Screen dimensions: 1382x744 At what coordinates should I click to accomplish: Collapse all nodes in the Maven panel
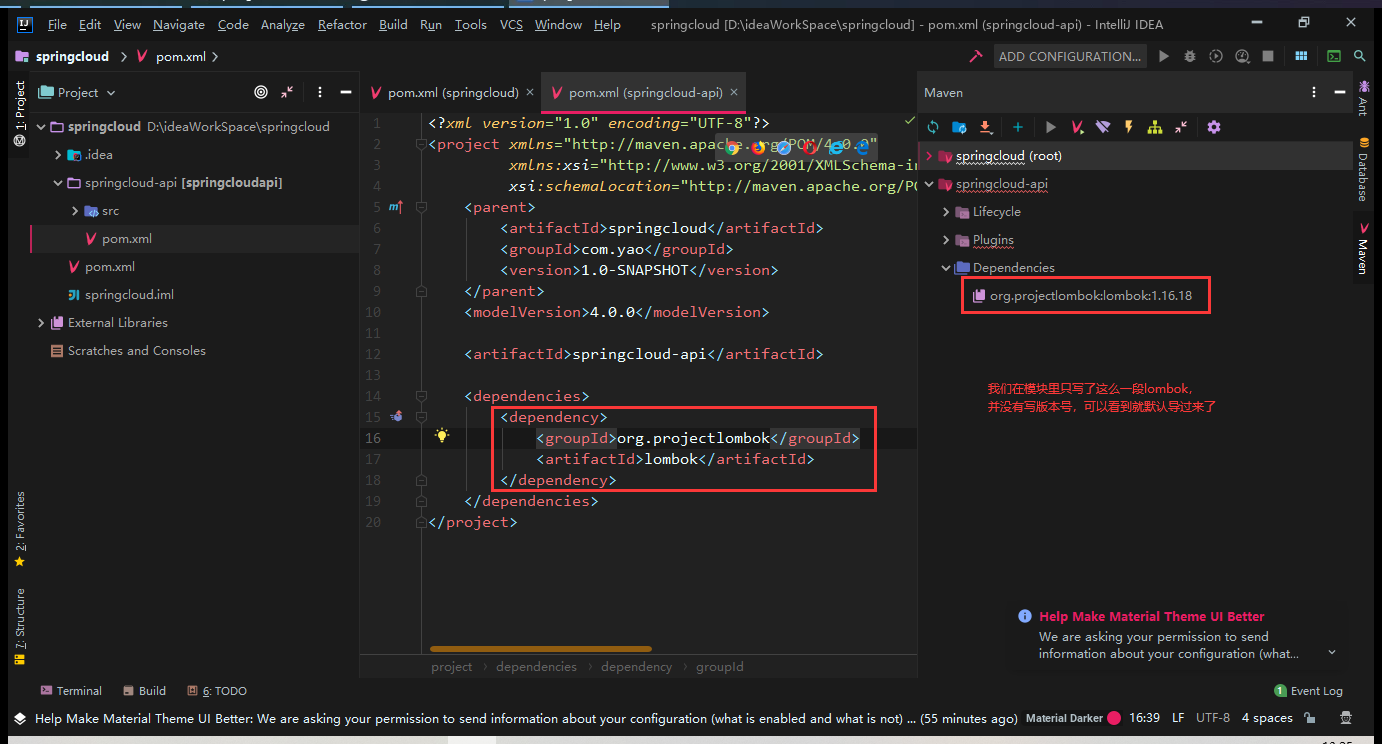1181,127
